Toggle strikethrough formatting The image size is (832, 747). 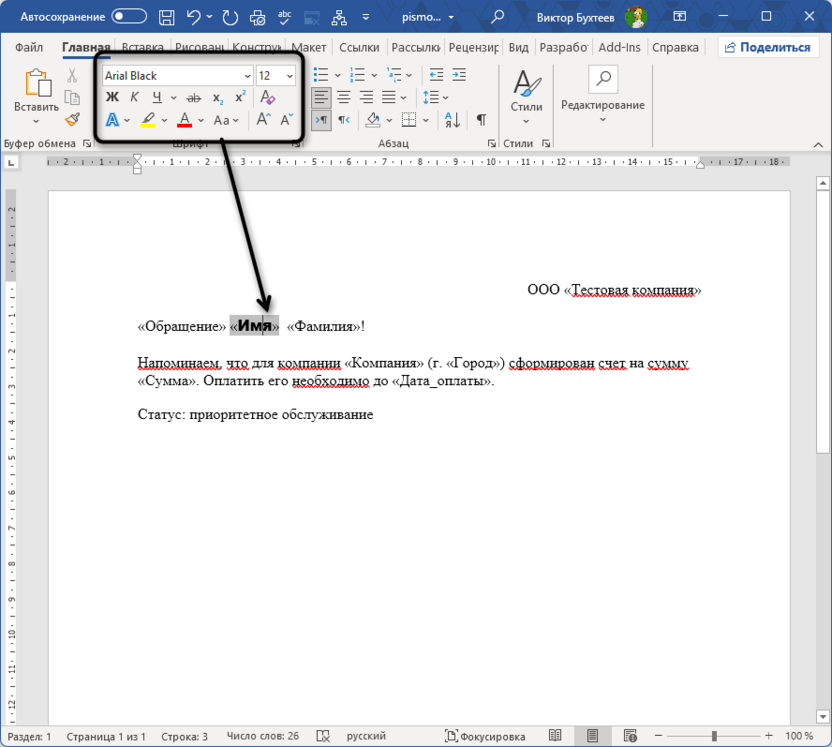194,98
